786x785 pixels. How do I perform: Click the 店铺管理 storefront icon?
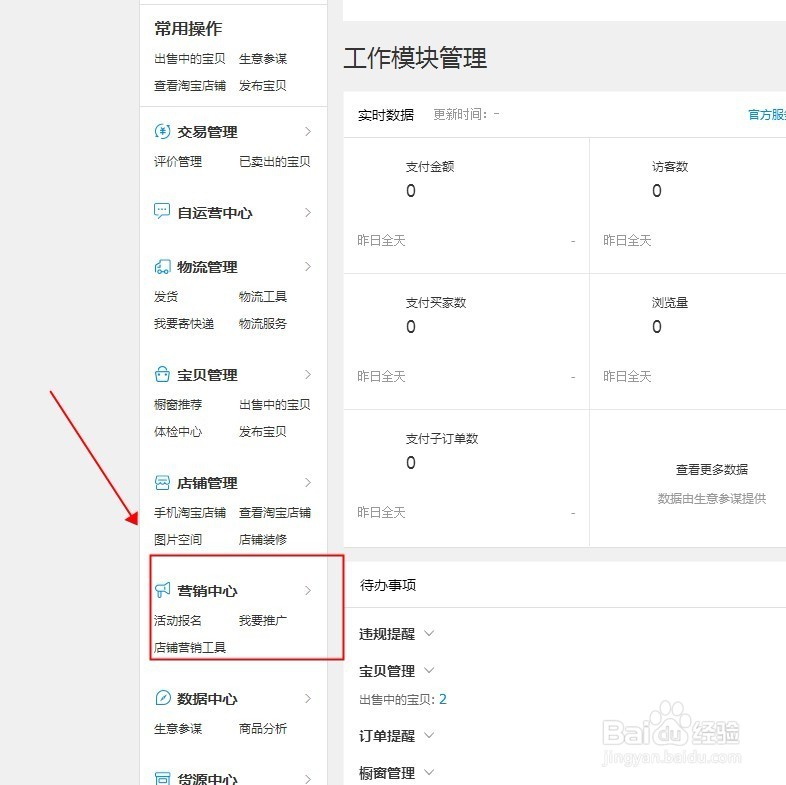(162, 483)
